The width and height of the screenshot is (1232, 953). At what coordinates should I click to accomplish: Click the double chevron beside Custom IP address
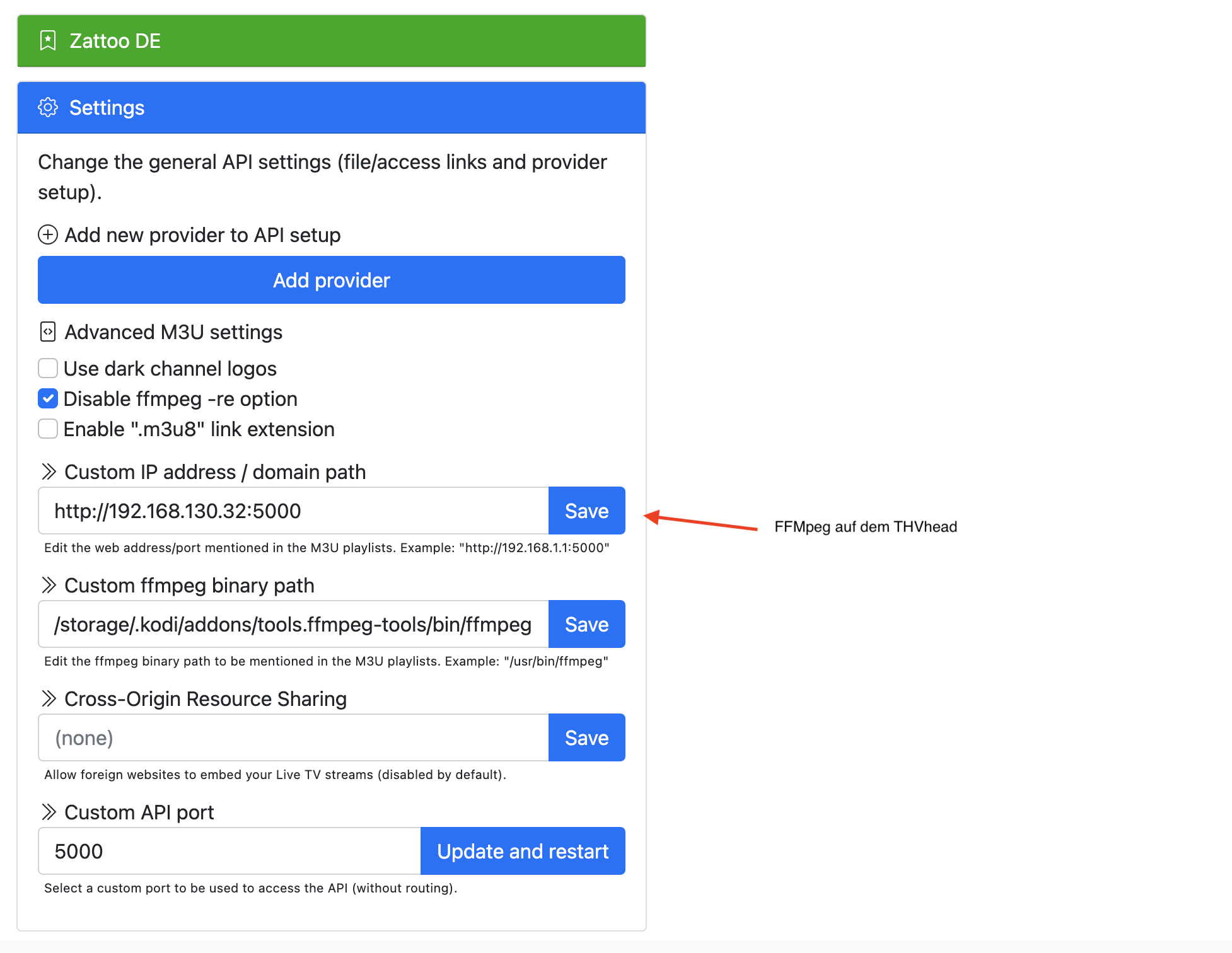click(x=49, y=472)
